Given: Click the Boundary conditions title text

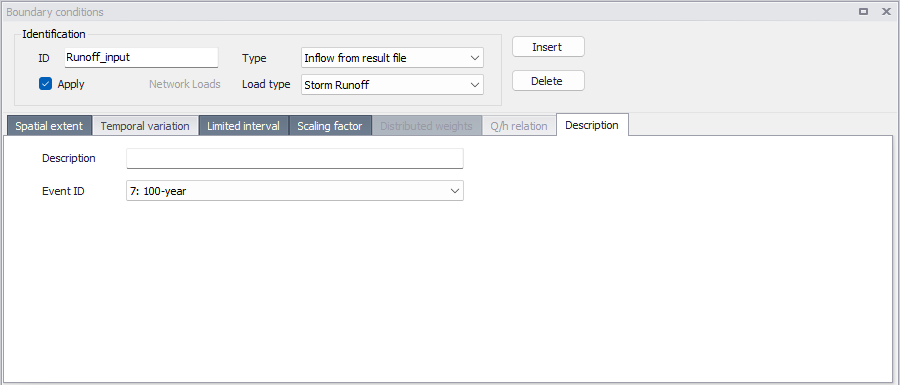Looking at the screenshot, I should click(x=55, y=11).
